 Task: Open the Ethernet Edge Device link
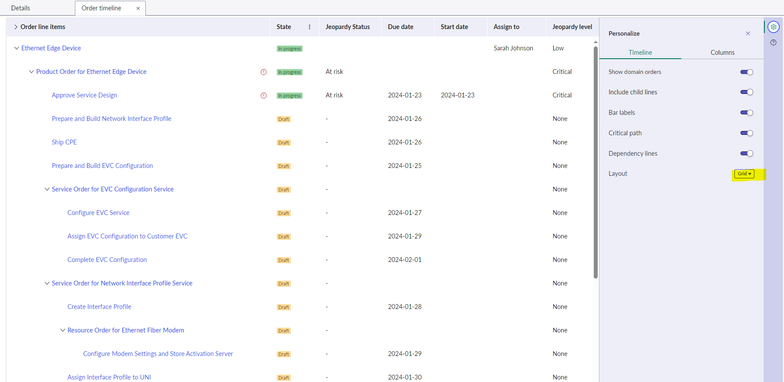pos(51,48)
